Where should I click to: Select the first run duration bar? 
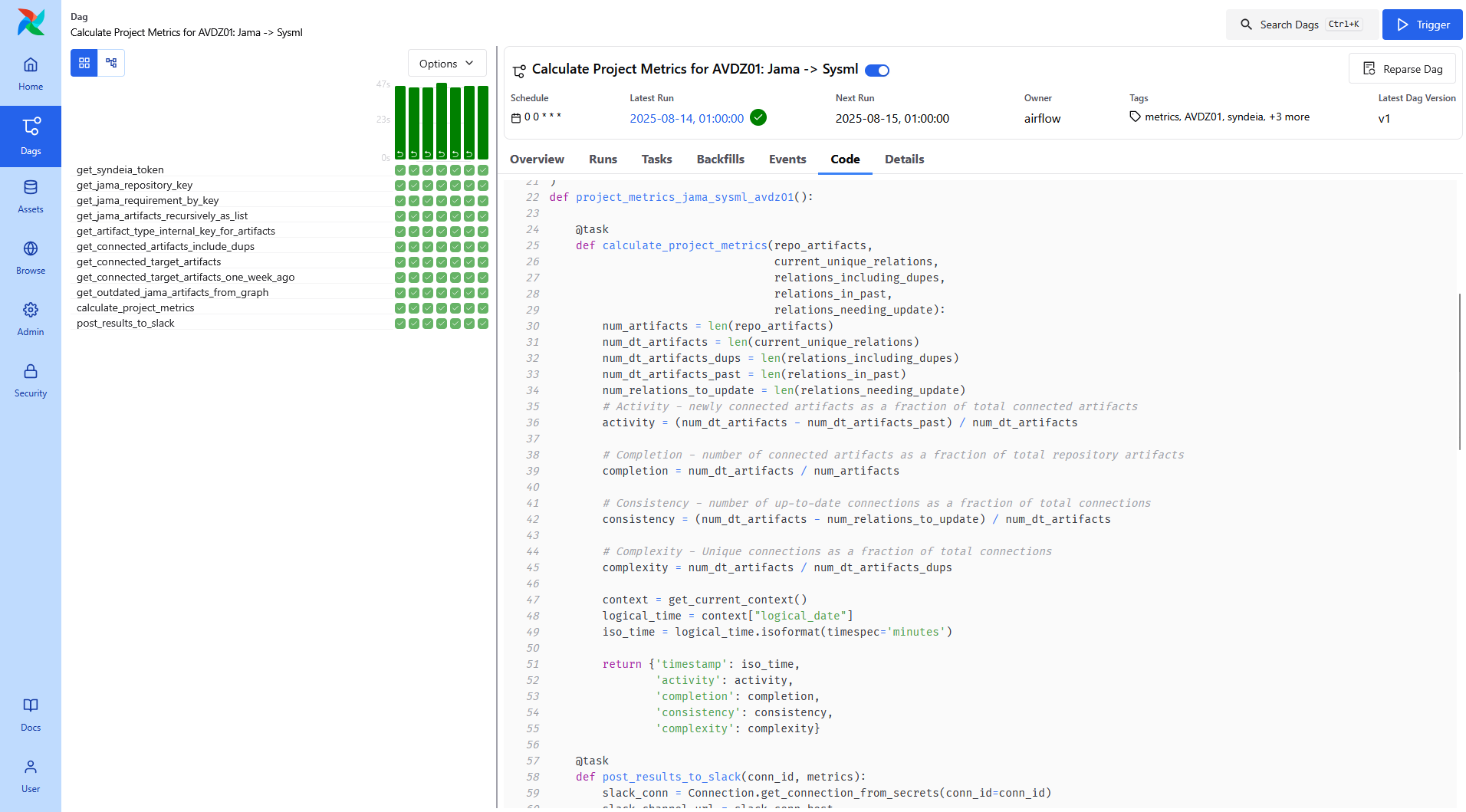(400, 123)
